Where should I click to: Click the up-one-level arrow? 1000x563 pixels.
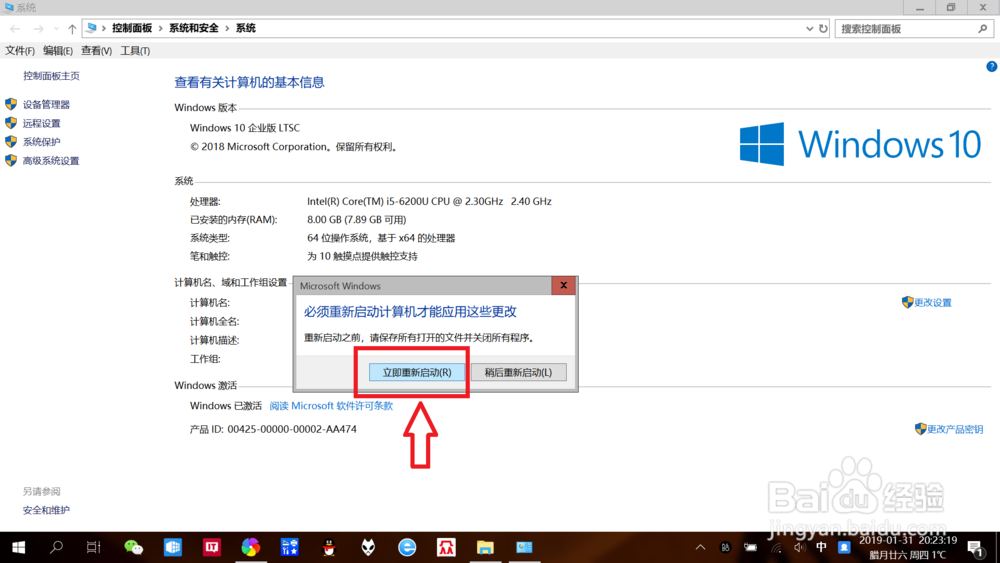(72, 29)
